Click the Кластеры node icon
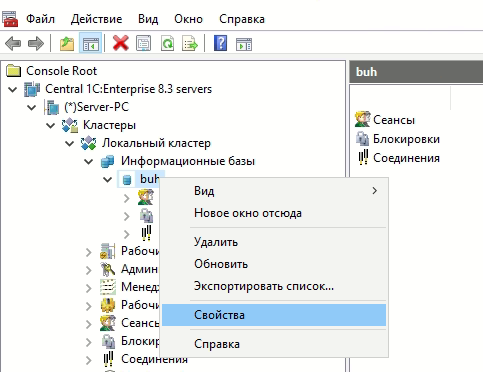 pyautogui.click(x=70, y=125)
